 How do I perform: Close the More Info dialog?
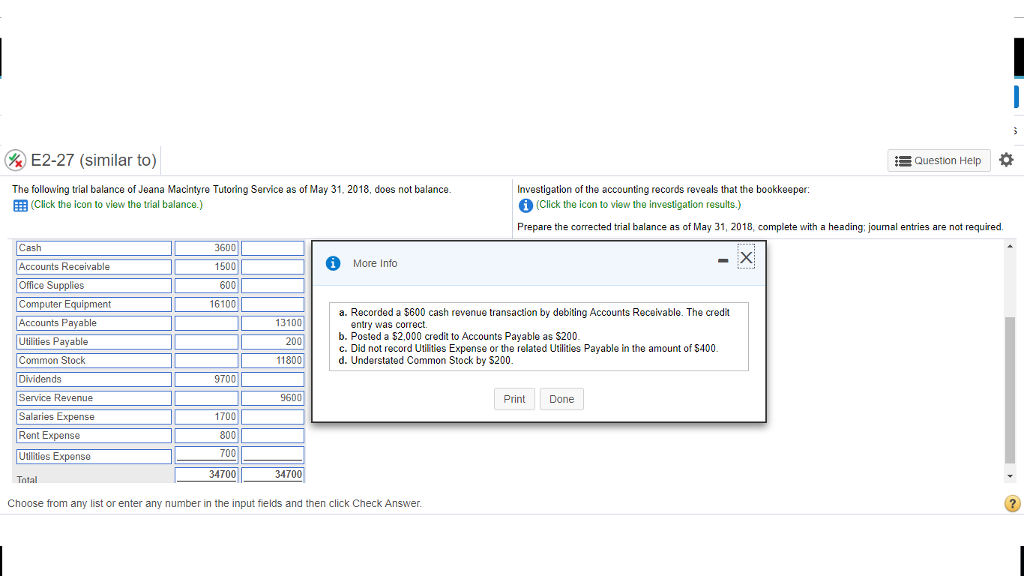(x=747, y=259)
